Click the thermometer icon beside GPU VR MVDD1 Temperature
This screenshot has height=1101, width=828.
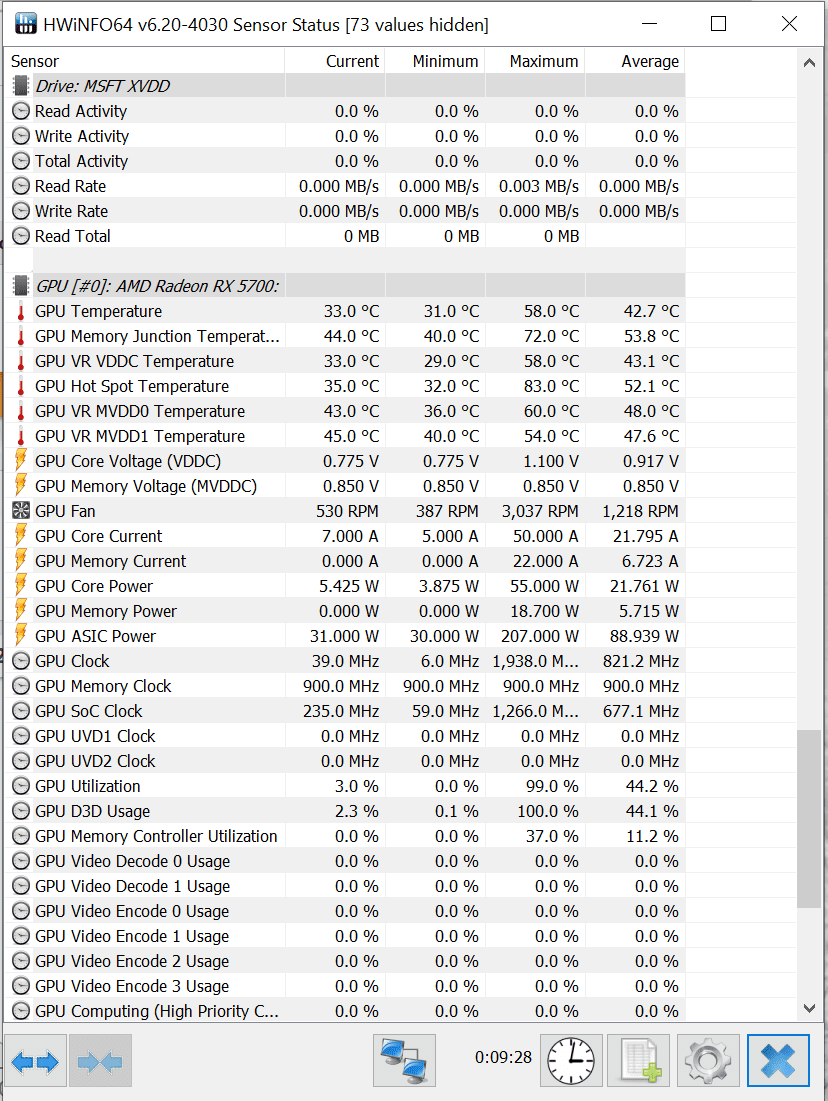(x=21, y=436)
